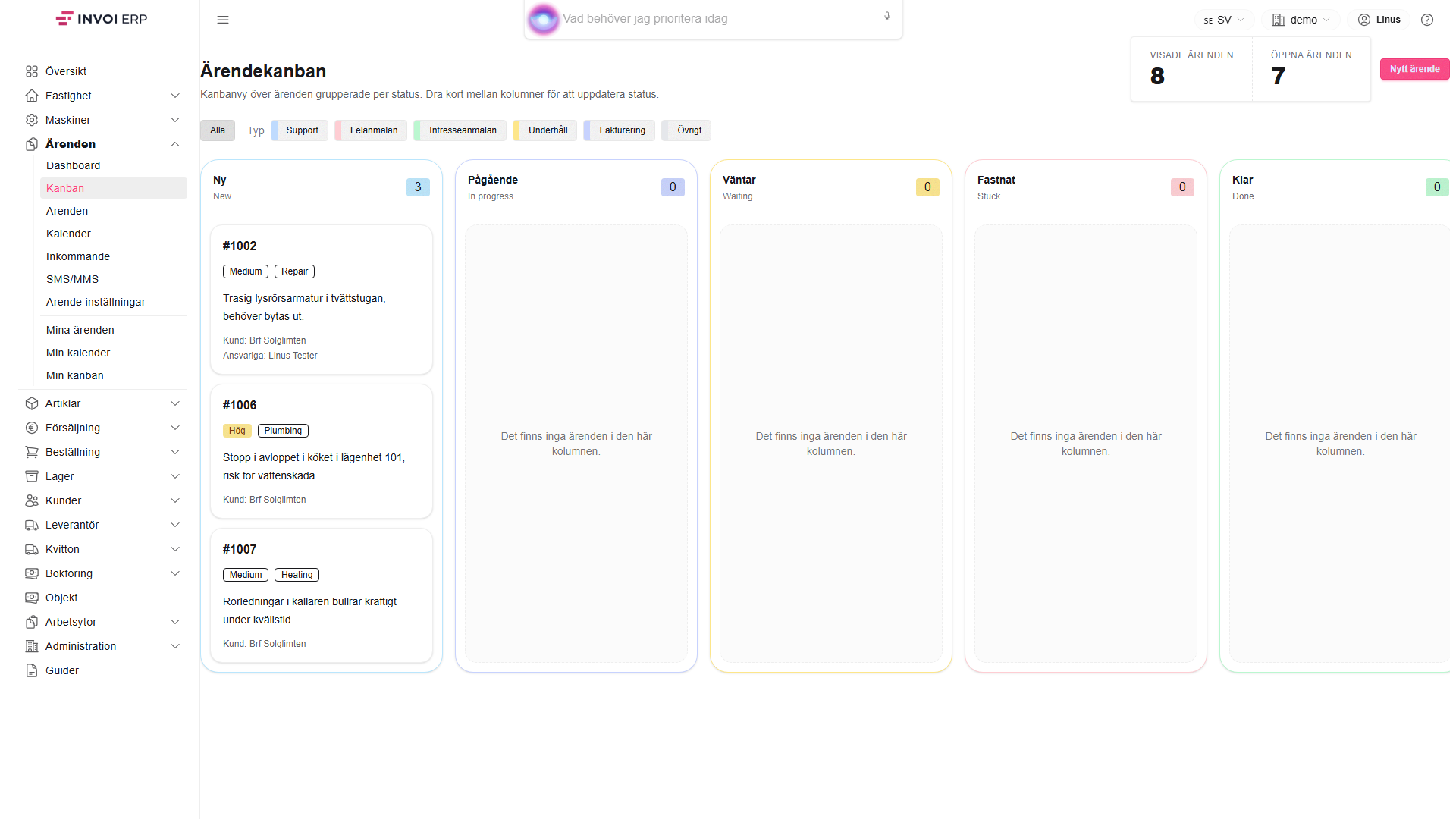Click the Administration building icon
Viewport: 1456px width, 819px height.
click(x=32, y=646)
